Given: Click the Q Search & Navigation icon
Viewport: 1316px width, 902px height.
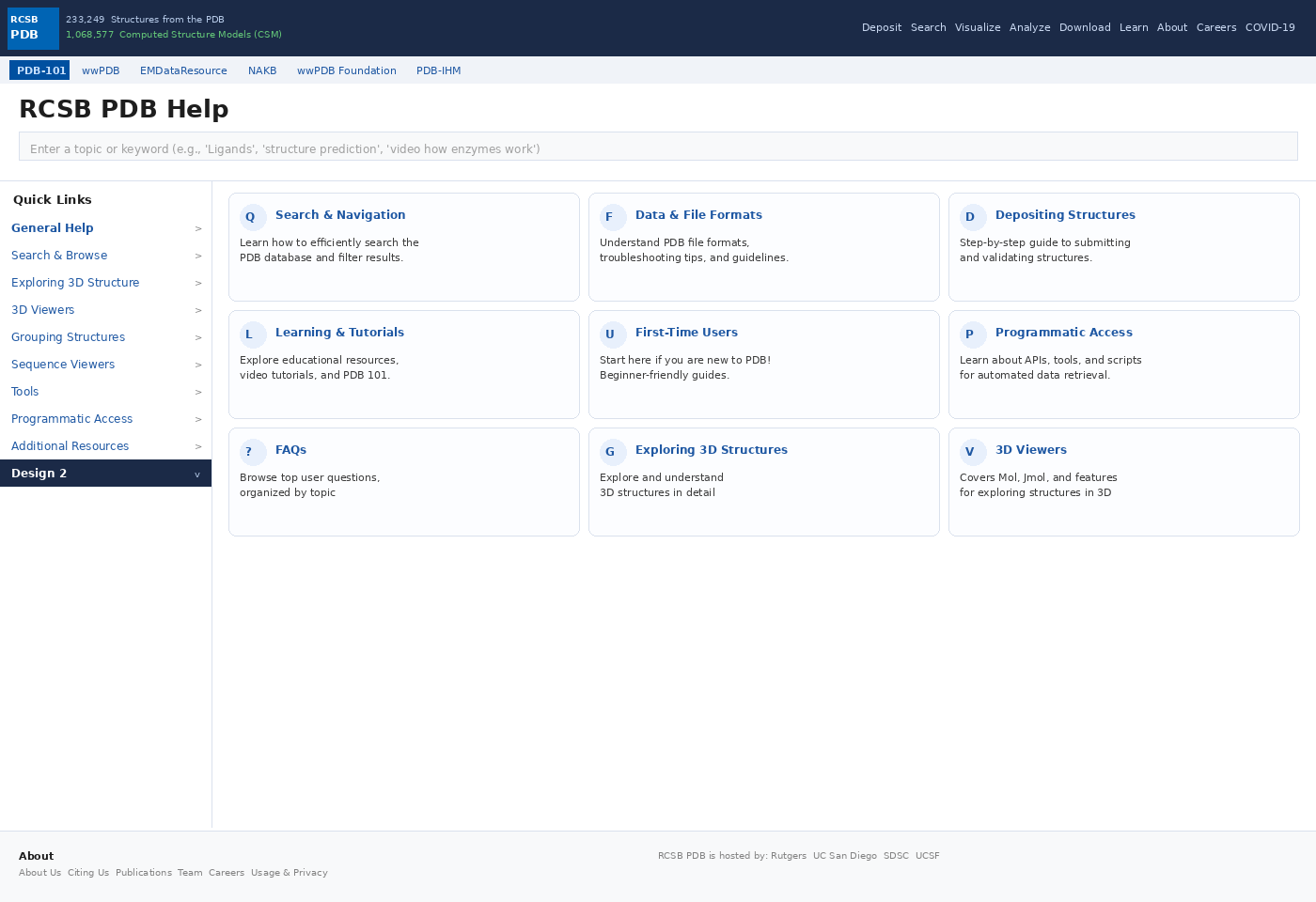Looking at the screenshot, I should (x=252, y=217).
